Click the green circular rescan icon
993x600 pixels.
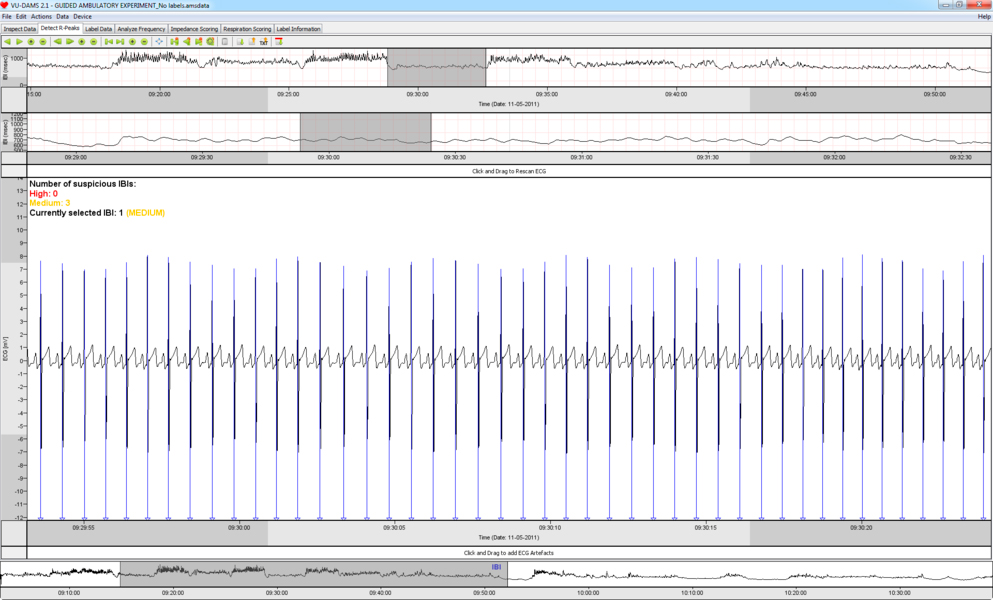pyautogui.click(x=210, y=42)
